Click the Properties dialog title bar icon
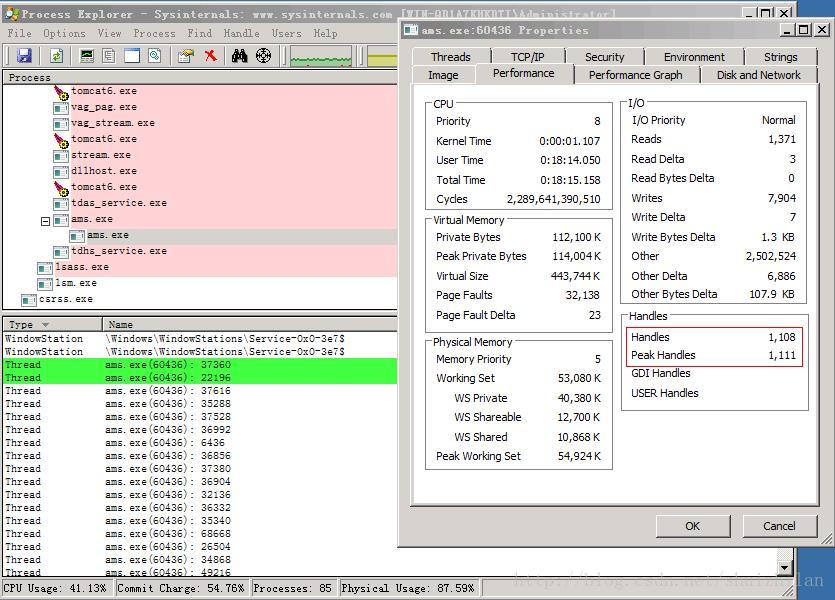The width and height of the screenshot is (835, 600). tap(411, 30)
